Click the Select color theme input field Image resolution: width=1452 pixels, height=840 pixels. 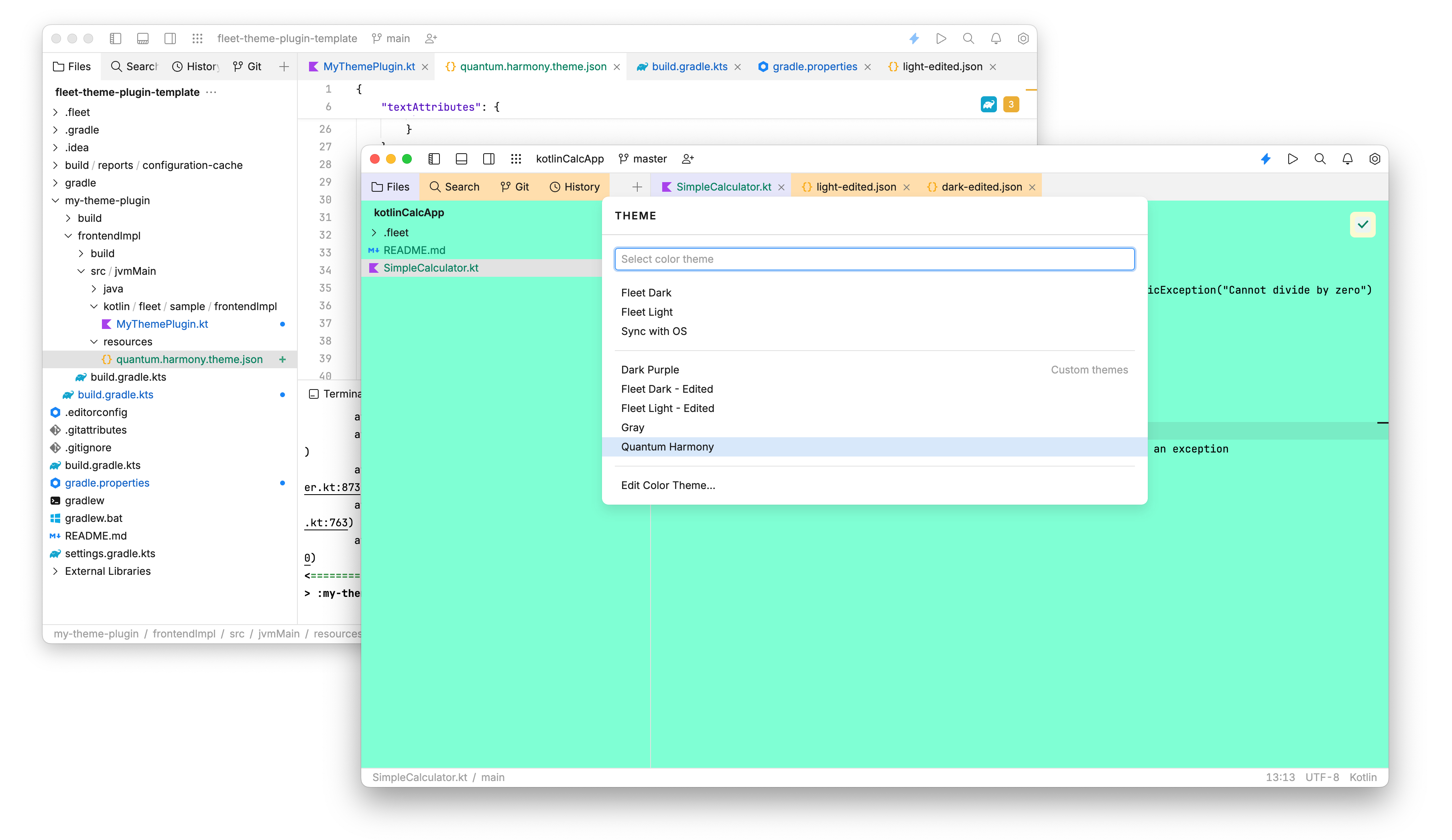874,259
